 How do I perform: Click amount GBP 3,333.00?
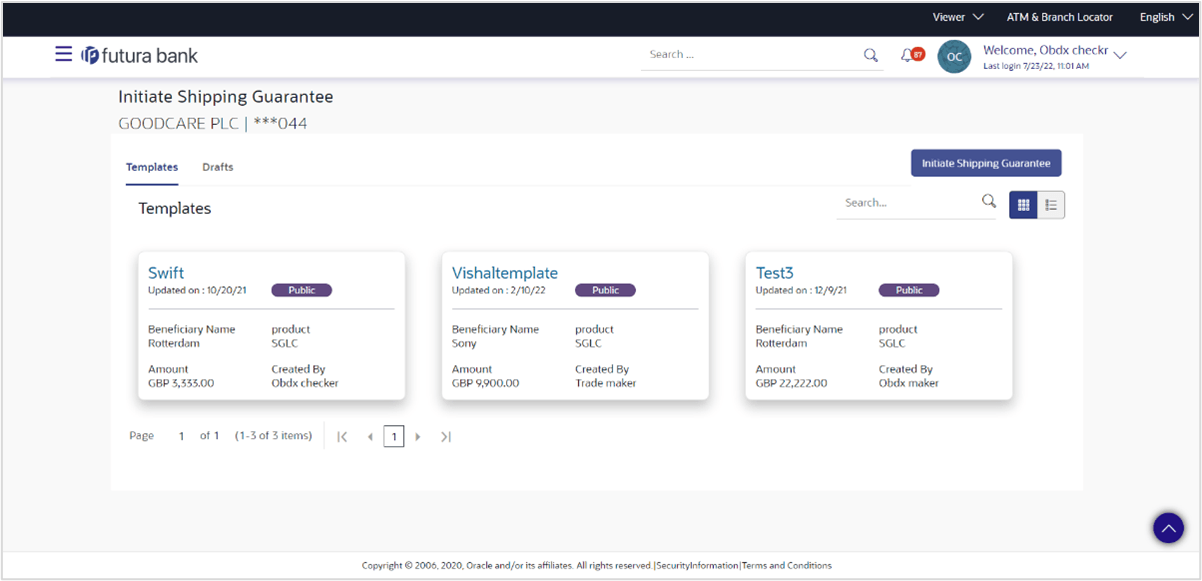[181, 383]
